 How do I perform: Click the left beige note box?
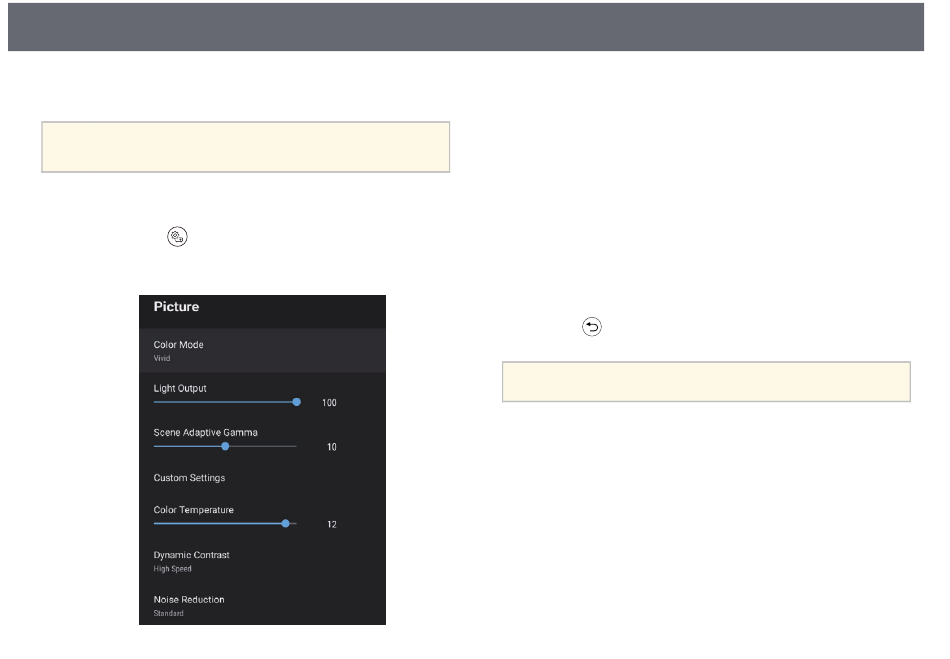click(245, 148)
